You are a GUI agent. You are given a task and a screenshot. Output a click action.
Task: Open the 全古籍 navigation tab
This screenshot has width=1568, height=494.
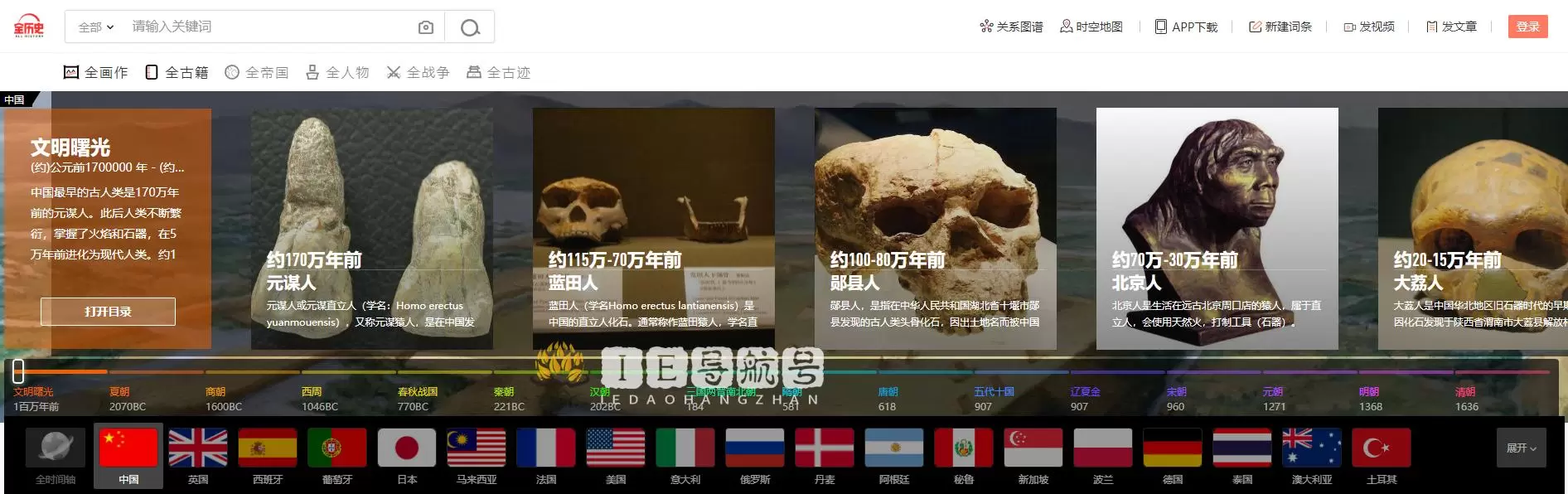tap(177, 72)
